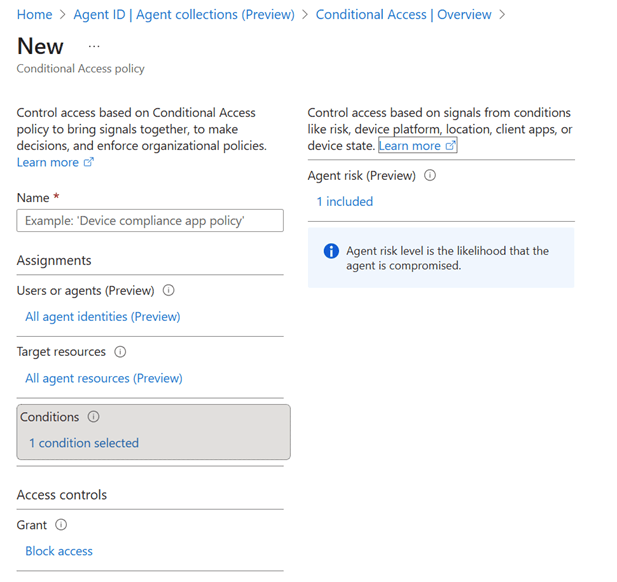Viewport: 617px width, 582px height.
Task: Open Learn more link in right pane
Action: pos(410,146)
